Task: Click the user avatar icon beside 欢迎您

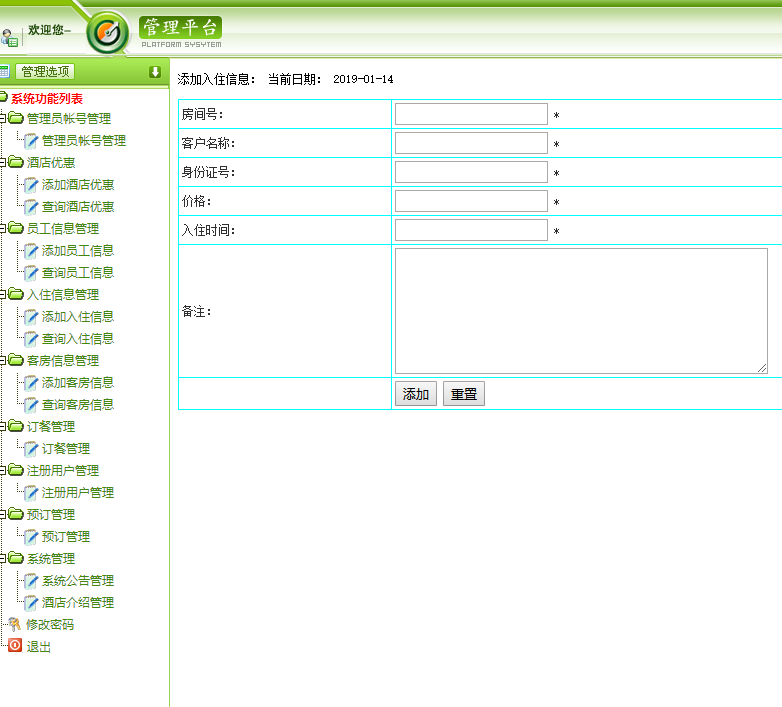Action: 9,38
